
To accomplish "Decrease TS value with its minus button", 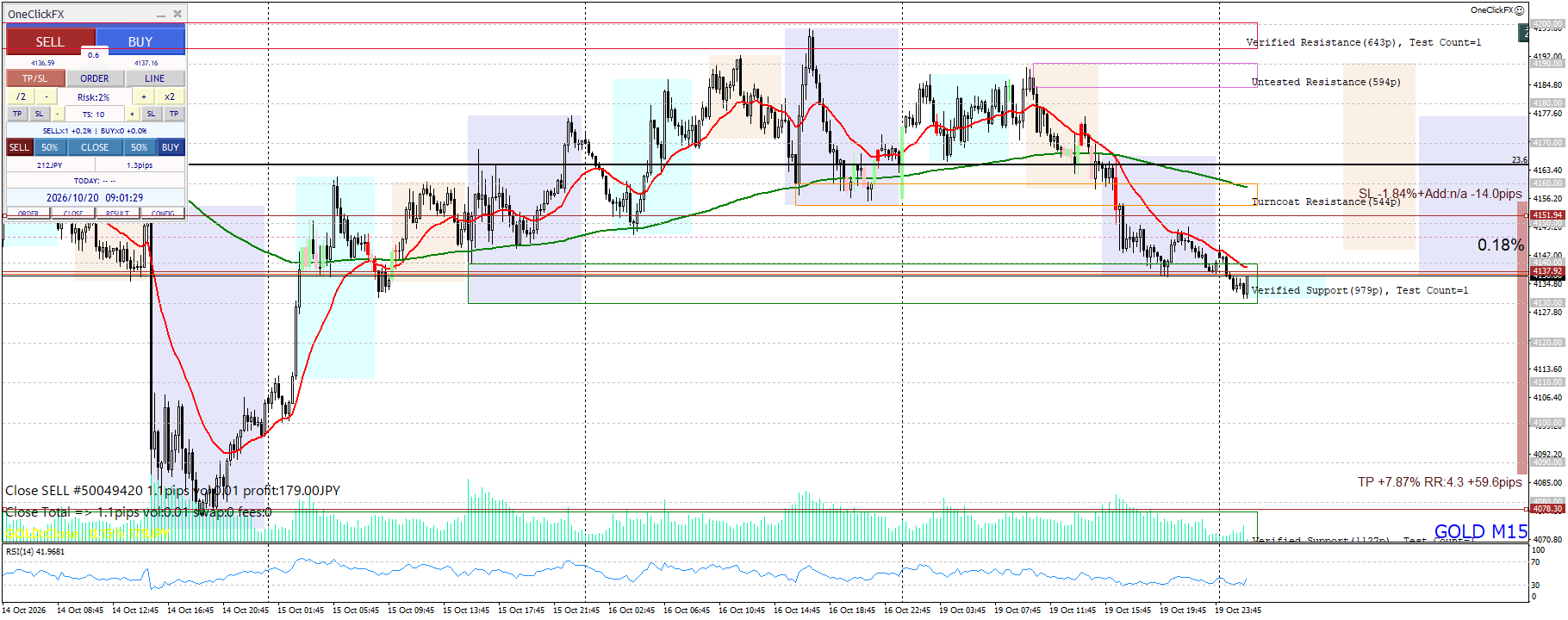I will pos(58,114).
